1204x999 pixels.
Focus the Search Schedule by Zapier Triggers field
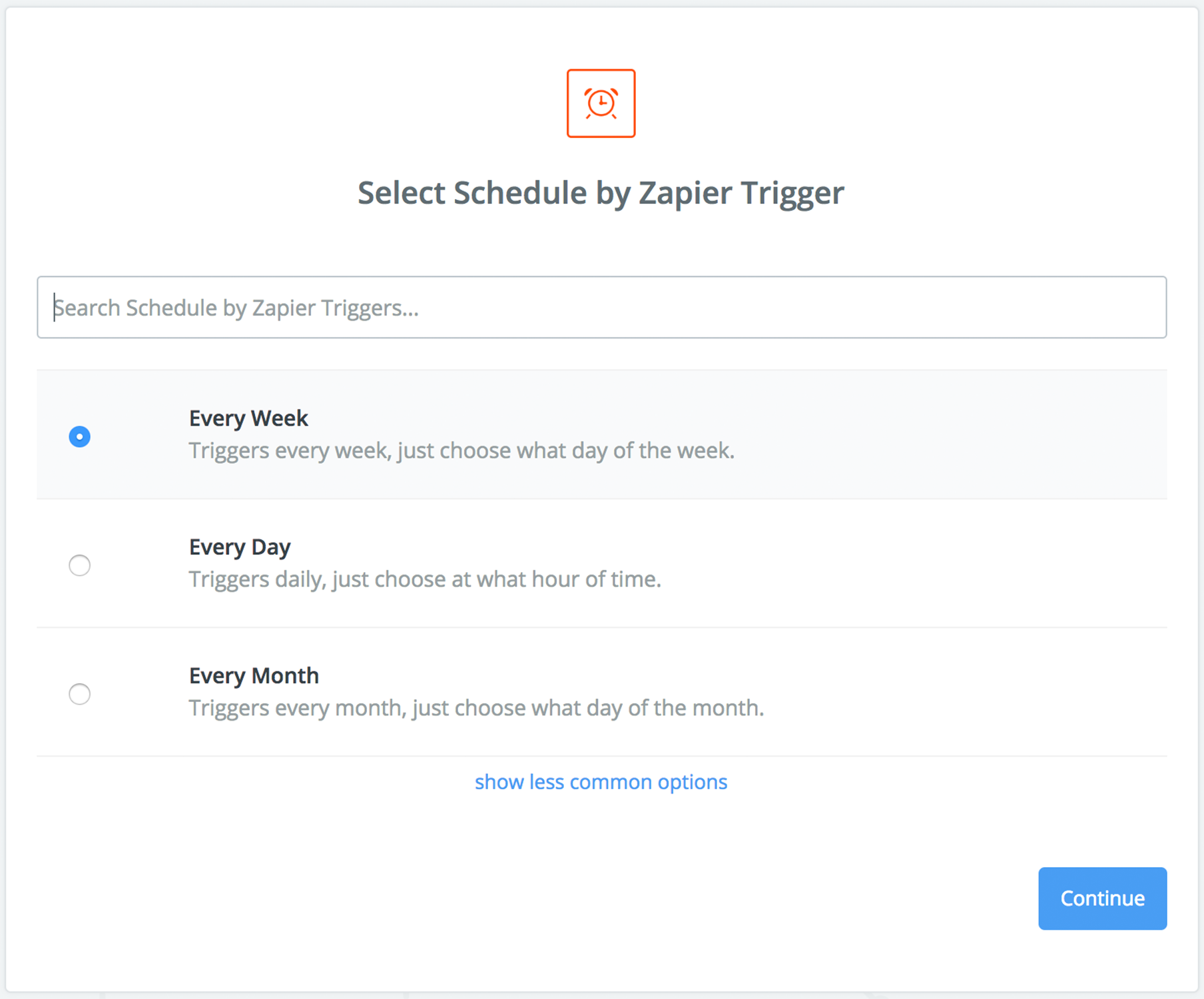point(601,307)
